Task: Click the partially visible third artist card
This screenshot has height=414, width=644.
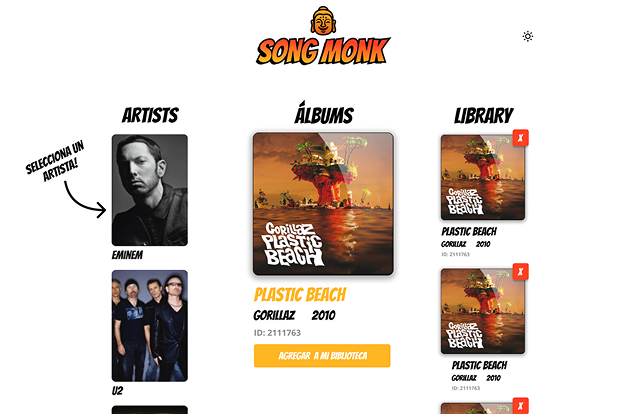Action: (x=150, y=410)
